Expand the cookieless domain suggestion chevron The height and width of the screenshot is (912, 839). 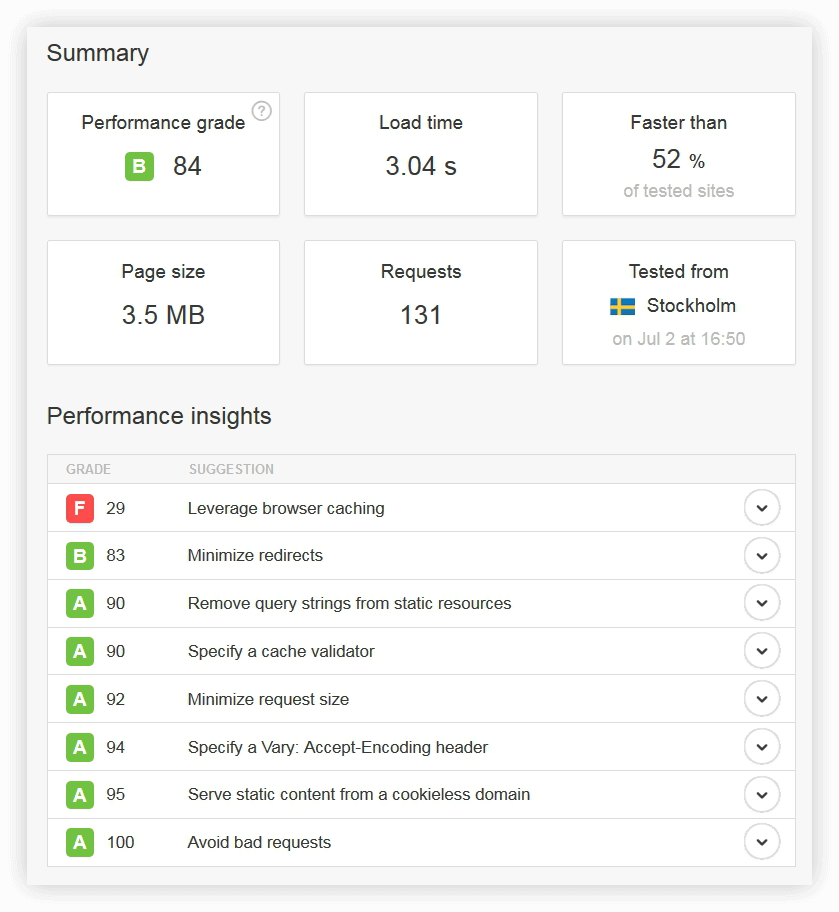click(x=762, y=795)
